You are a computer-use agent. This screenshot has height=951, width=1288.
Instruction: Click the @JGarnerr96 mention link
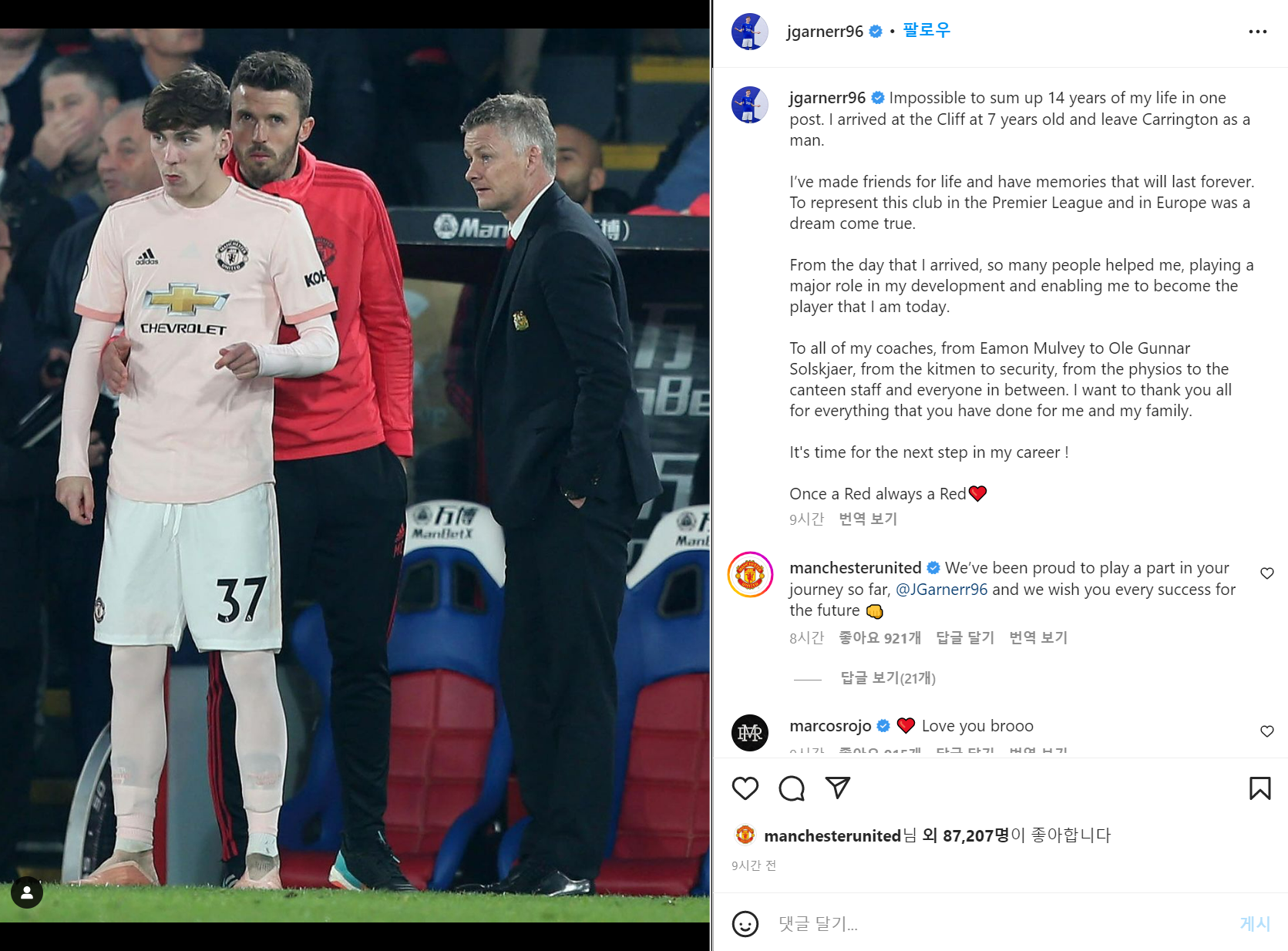941,590
